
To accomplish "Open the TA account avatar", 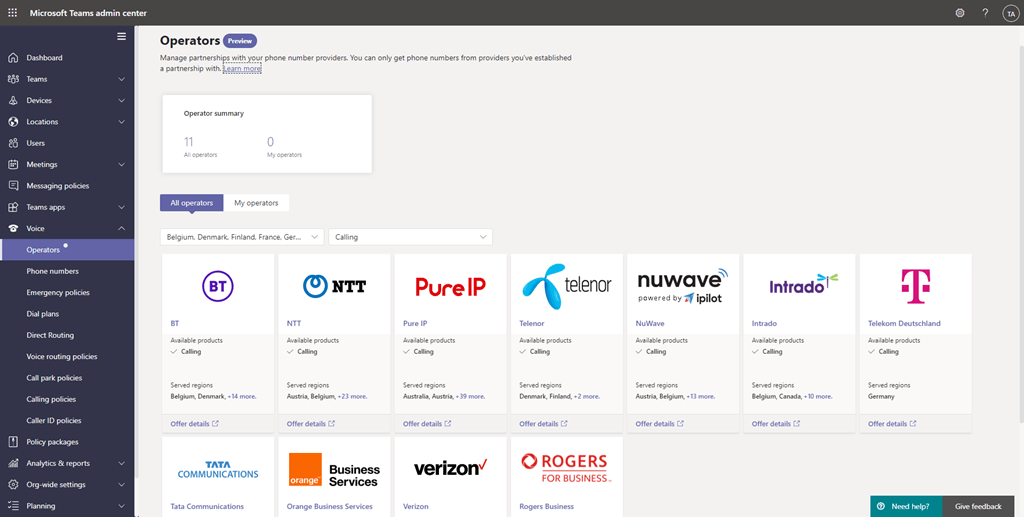I will (1011, 13).
